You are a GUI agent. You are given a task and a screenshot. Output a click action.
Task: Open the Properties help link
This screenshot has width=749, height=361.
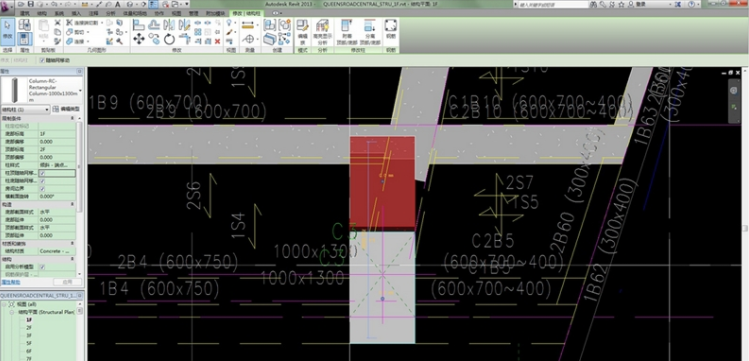(x=10, y=282)
